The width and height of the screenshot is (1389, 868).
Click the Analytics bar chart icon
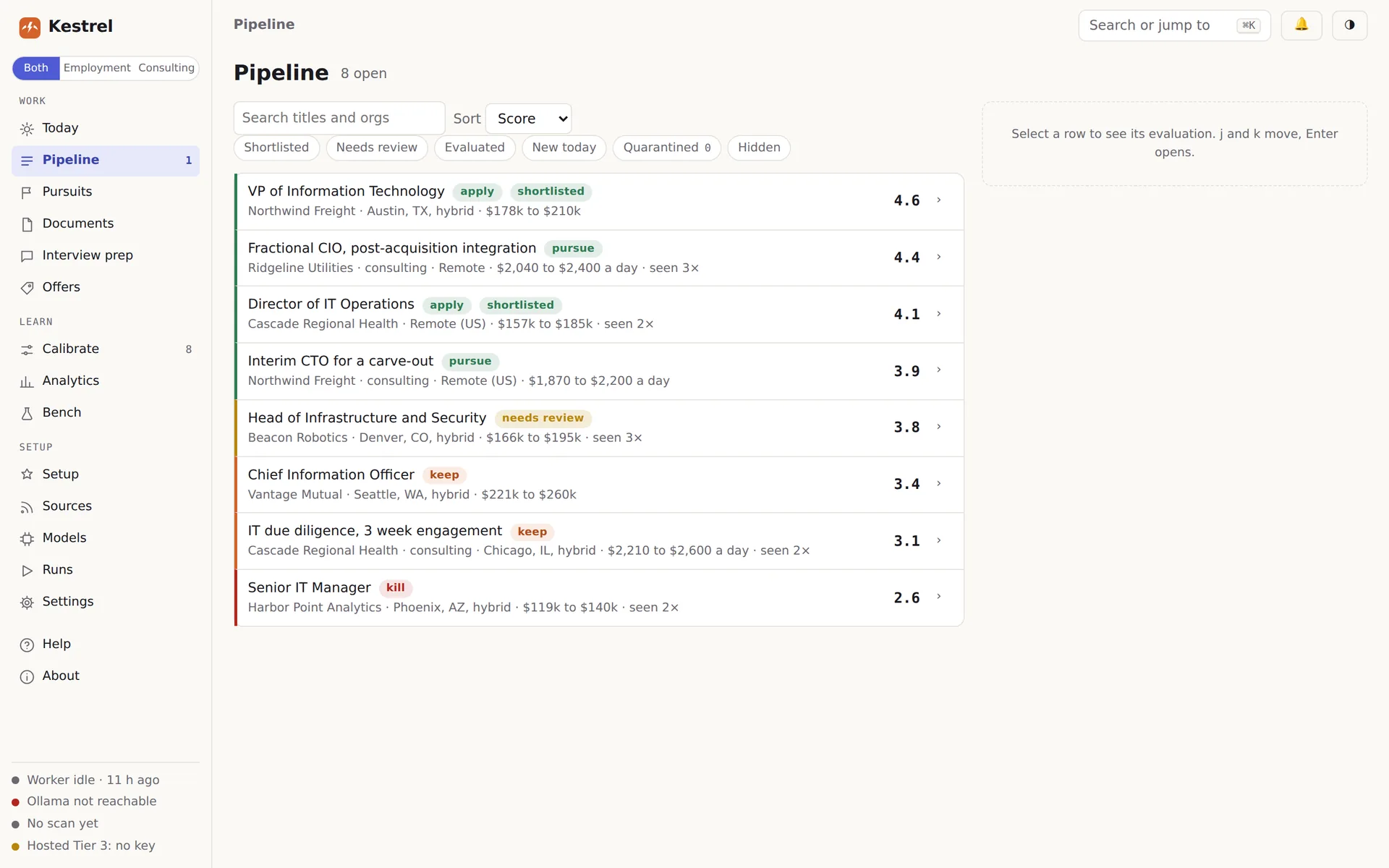[27, 381]
